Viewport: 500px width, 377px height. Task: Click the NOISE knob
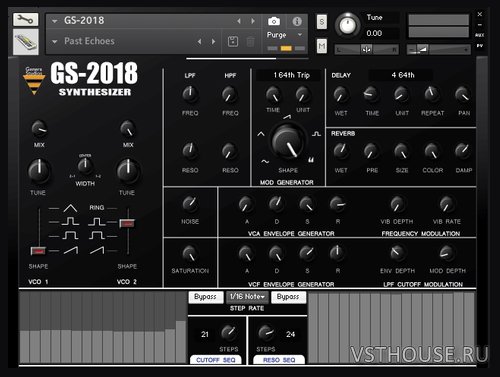(x=190, y=204)
